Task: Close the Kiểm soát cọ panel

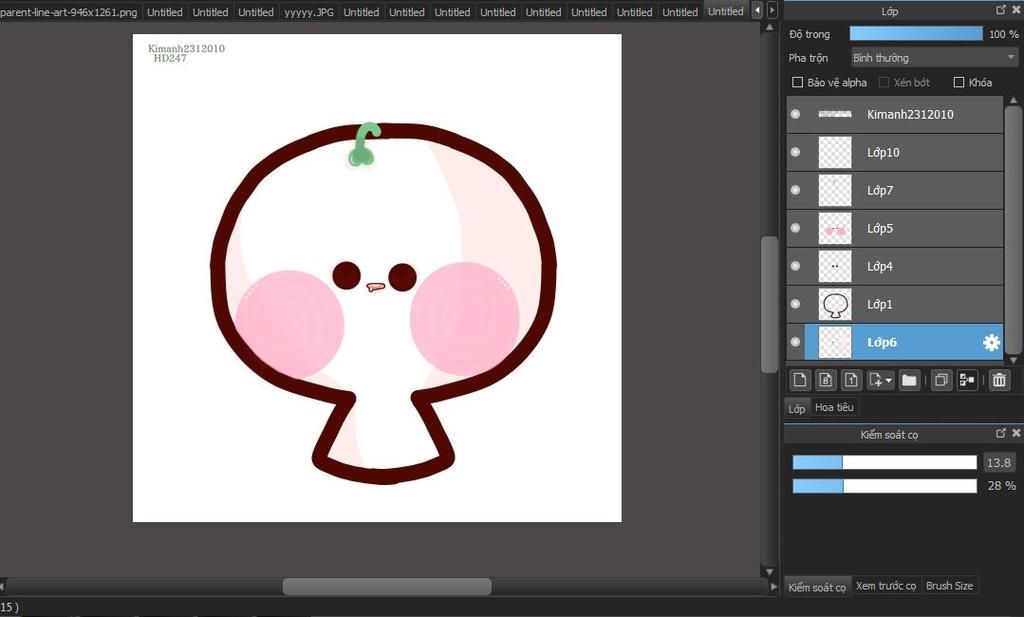Action: click(1016, 433)
